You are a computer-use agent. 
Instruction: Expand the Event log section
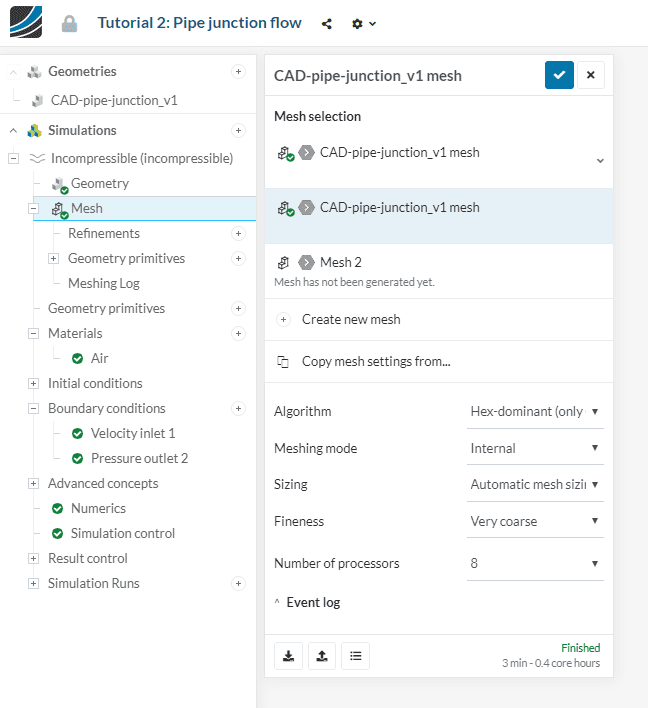click(308, 602)
